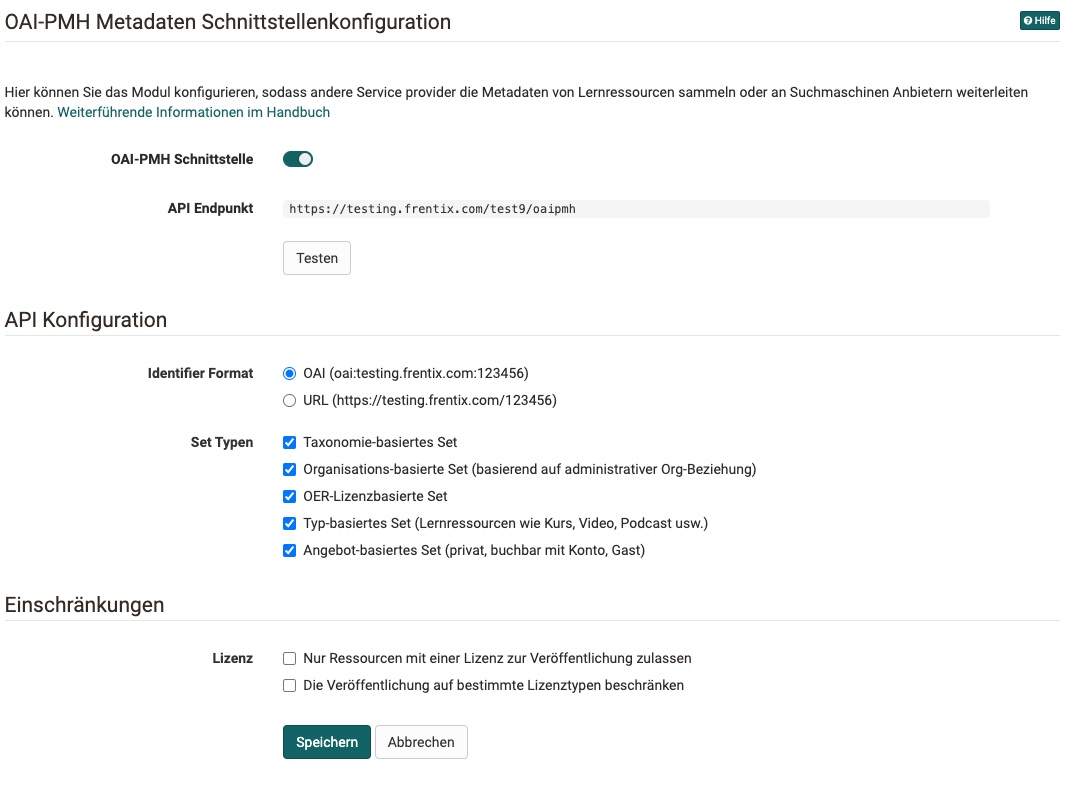Click the Einschränkungen heading
The height and width of the screenshot is (785, 1081).
tap(85, 604)
